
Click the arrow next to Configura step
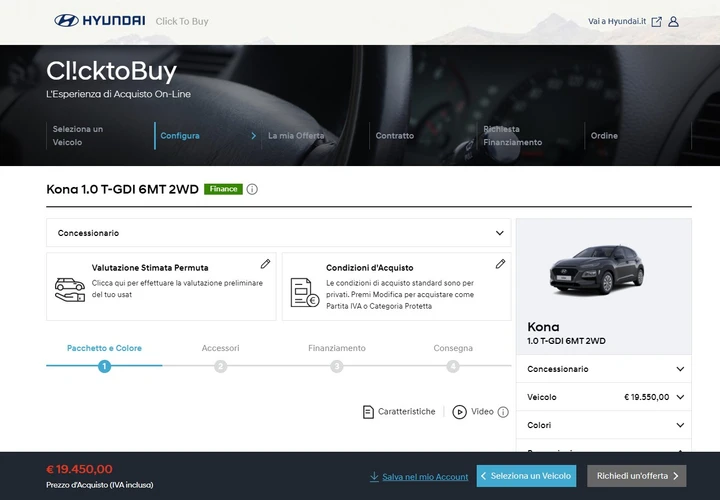tap(253, 135)
